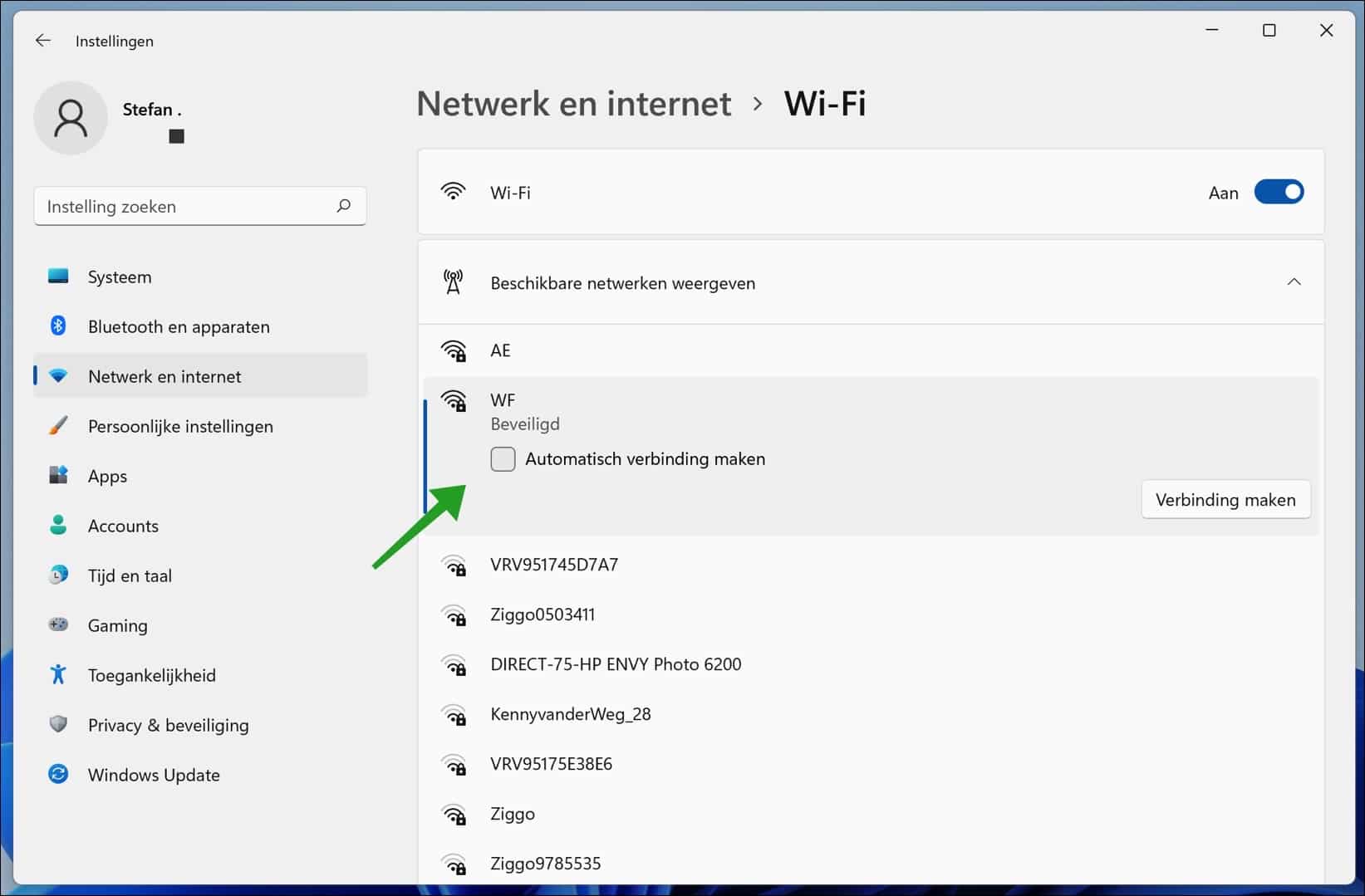Click Stefan's profile avatar
This screenshot has width=1365, height=896.
click(x=71, y=117)
